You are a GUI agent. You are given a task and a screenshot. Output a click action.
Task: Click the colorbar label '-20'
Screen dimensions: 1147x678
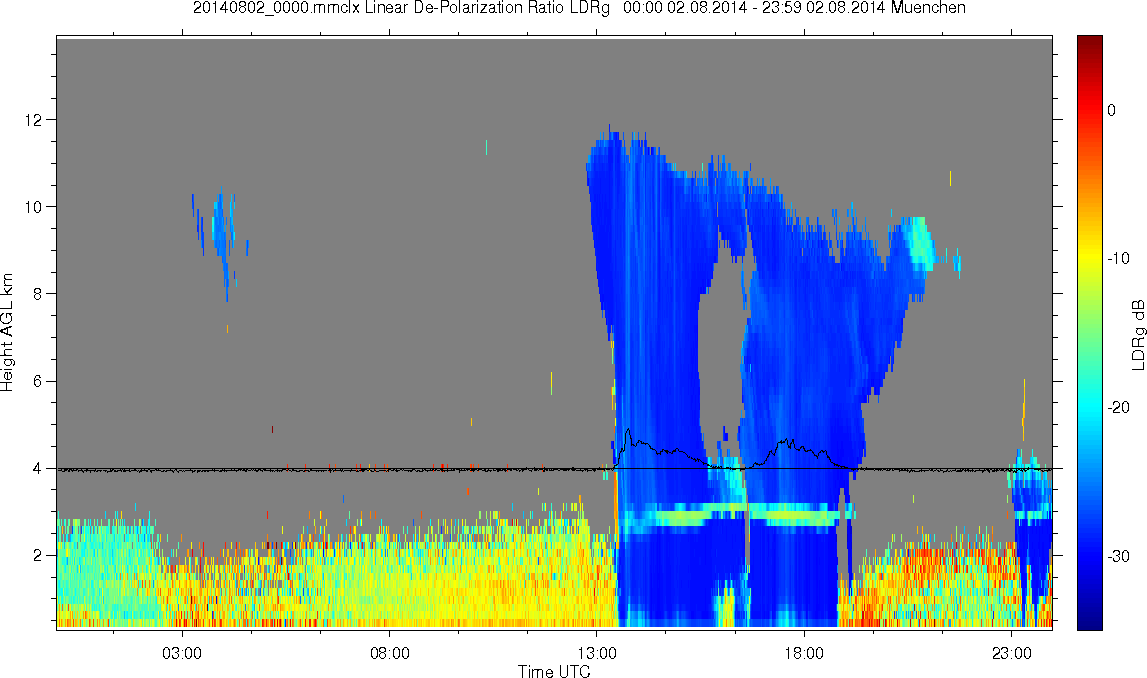[1118, 407]
